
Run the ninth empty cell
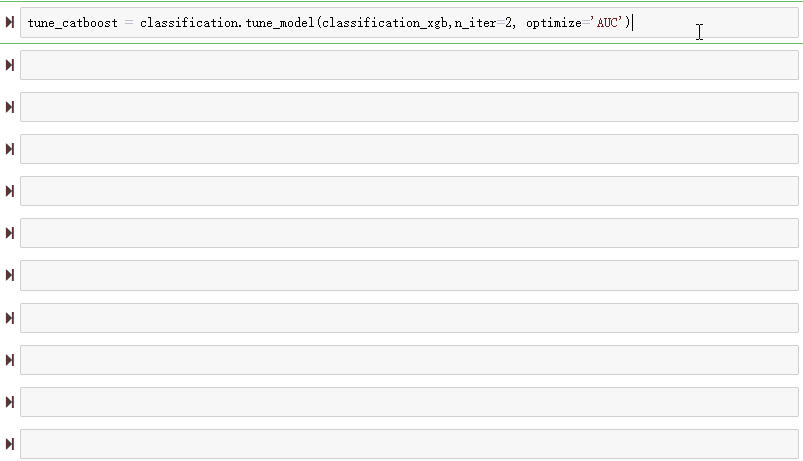9,401
